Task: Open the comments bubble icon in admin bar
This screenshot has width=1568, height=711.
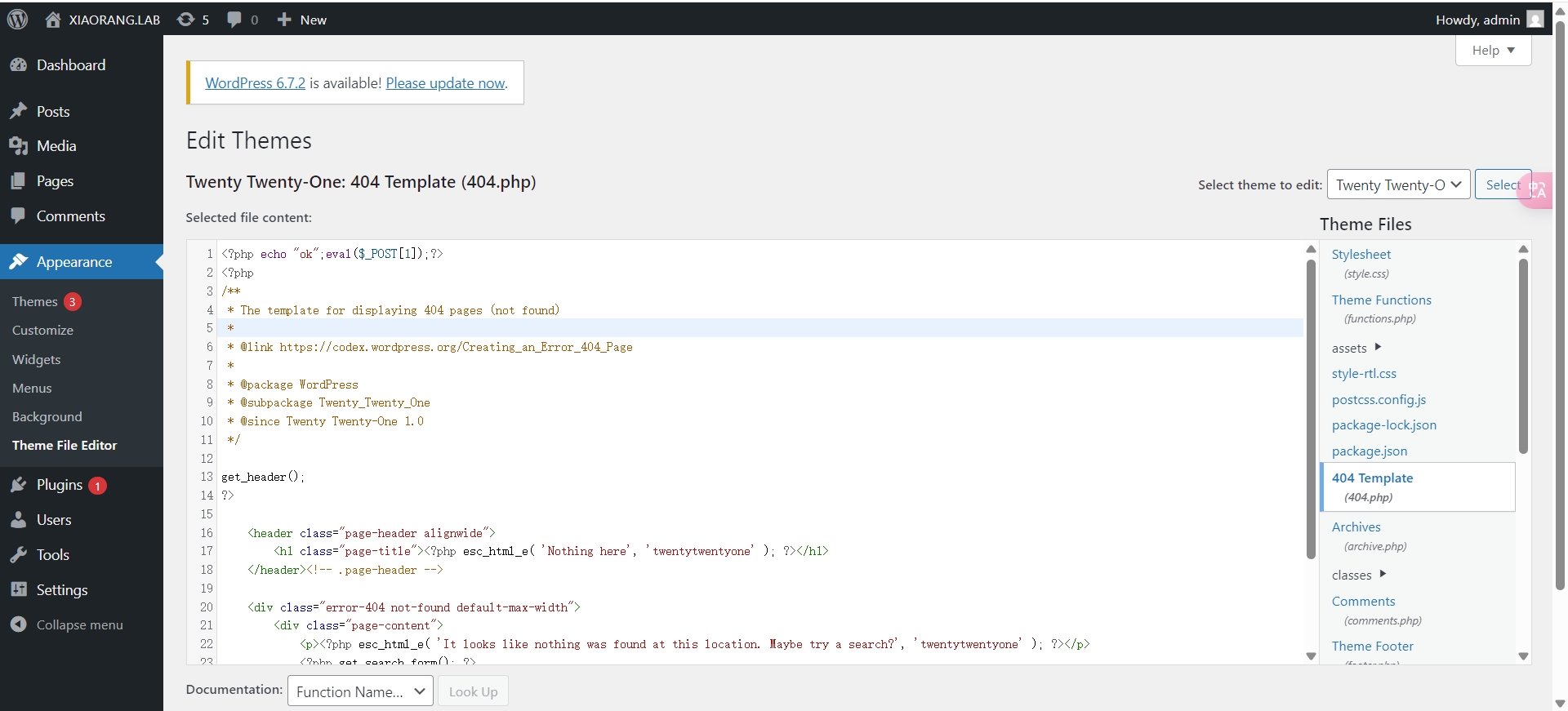Action: click(234, 20)
